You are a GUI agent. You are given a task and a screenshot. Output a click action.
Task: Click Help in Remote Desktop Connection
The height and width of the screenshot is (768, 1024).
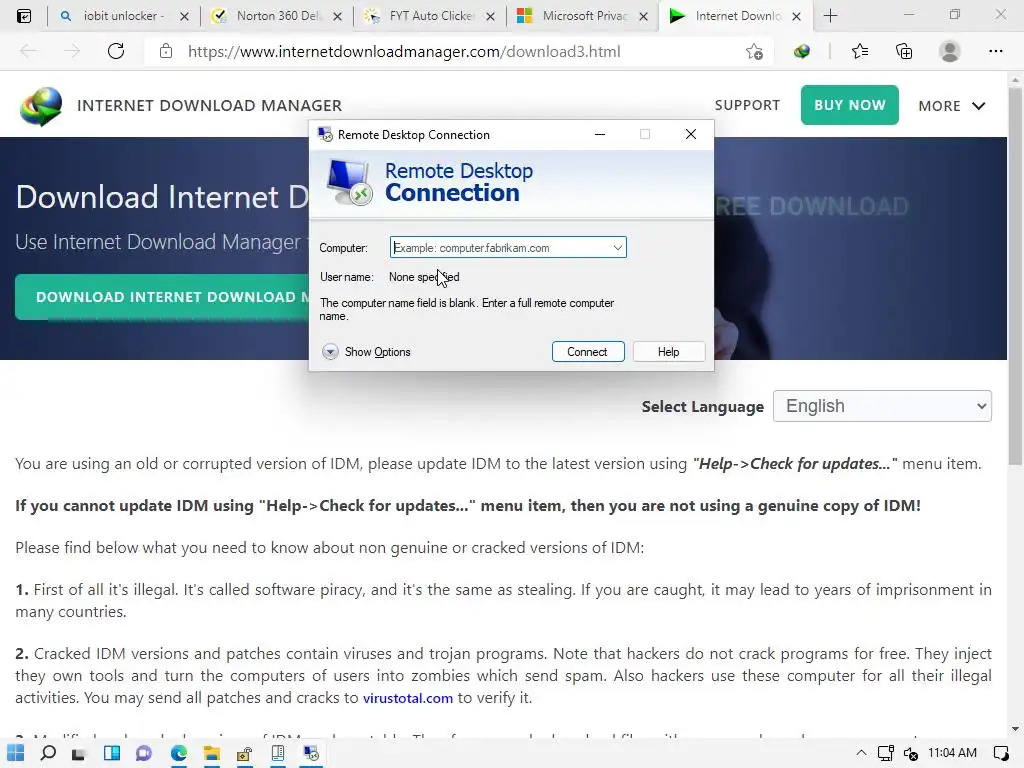(669, 352)
